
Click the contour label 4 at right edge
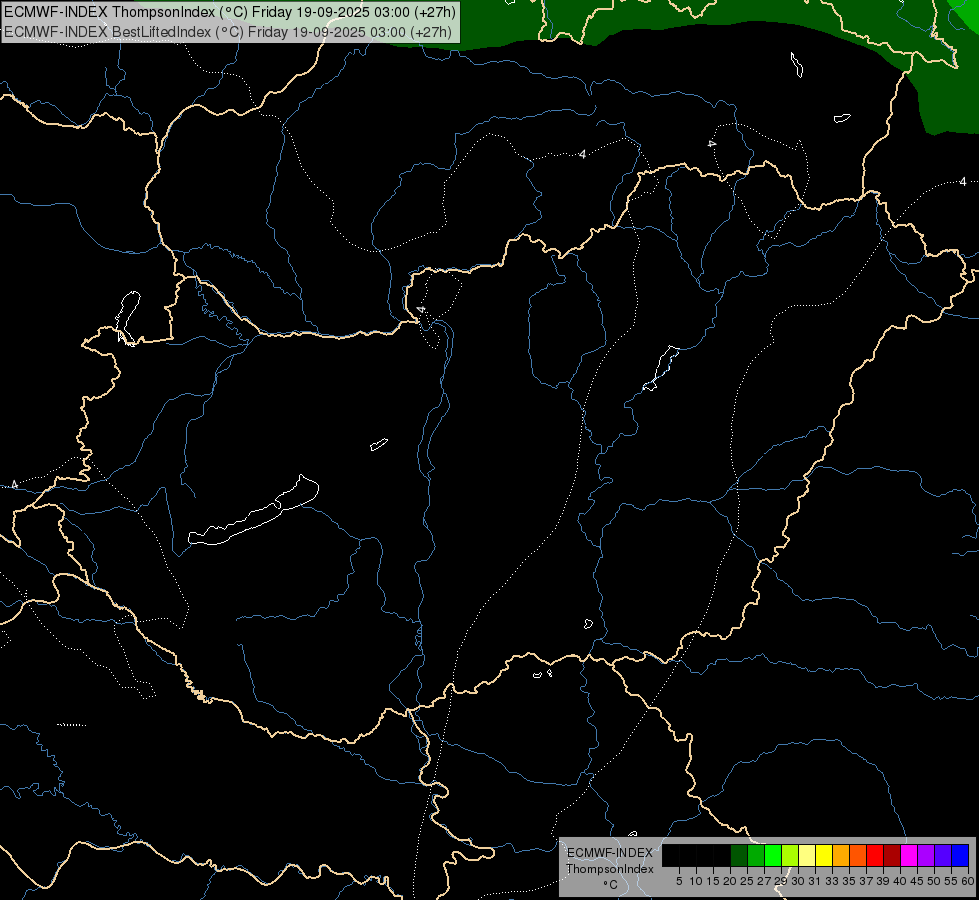(x=963, y=182)
